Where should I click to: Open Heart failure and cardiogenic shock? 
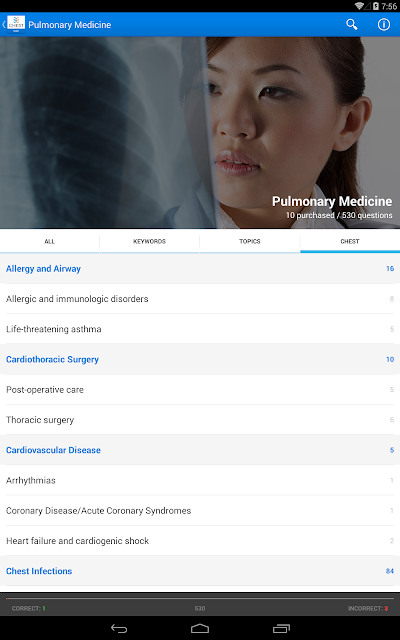[x=200, y=541]
